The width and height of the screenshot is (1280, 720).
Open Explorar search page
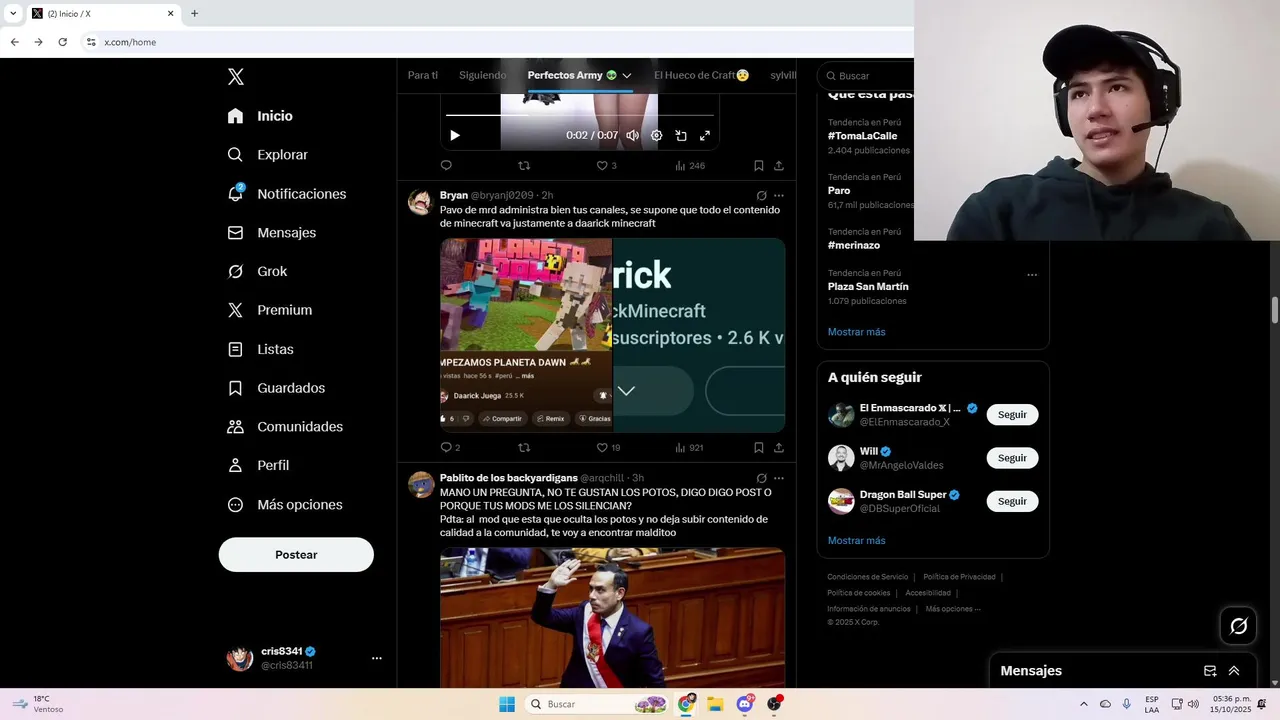click(267, 155)
